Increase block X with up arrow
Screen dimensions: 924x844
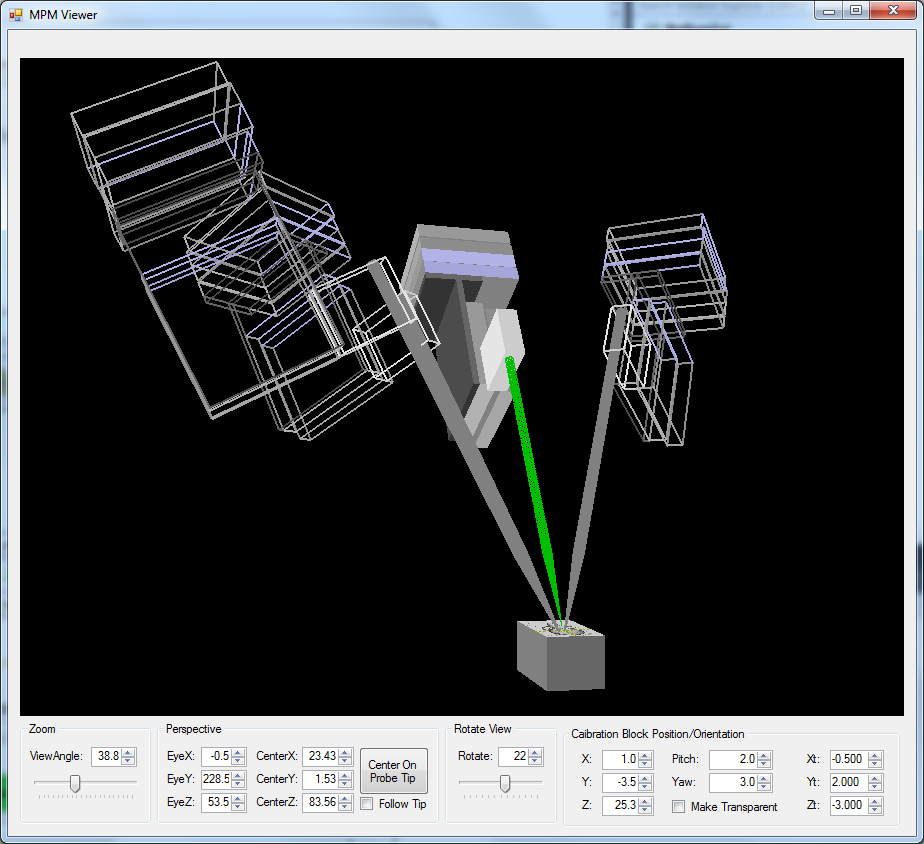point(645,756)
